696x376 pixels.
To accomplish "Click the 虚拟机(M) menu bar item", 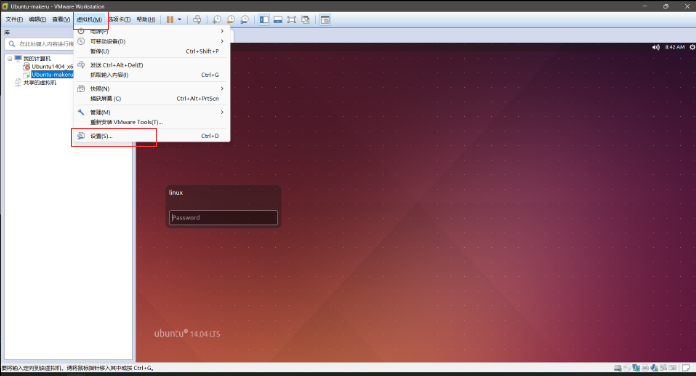I will [x=89, y=20].
